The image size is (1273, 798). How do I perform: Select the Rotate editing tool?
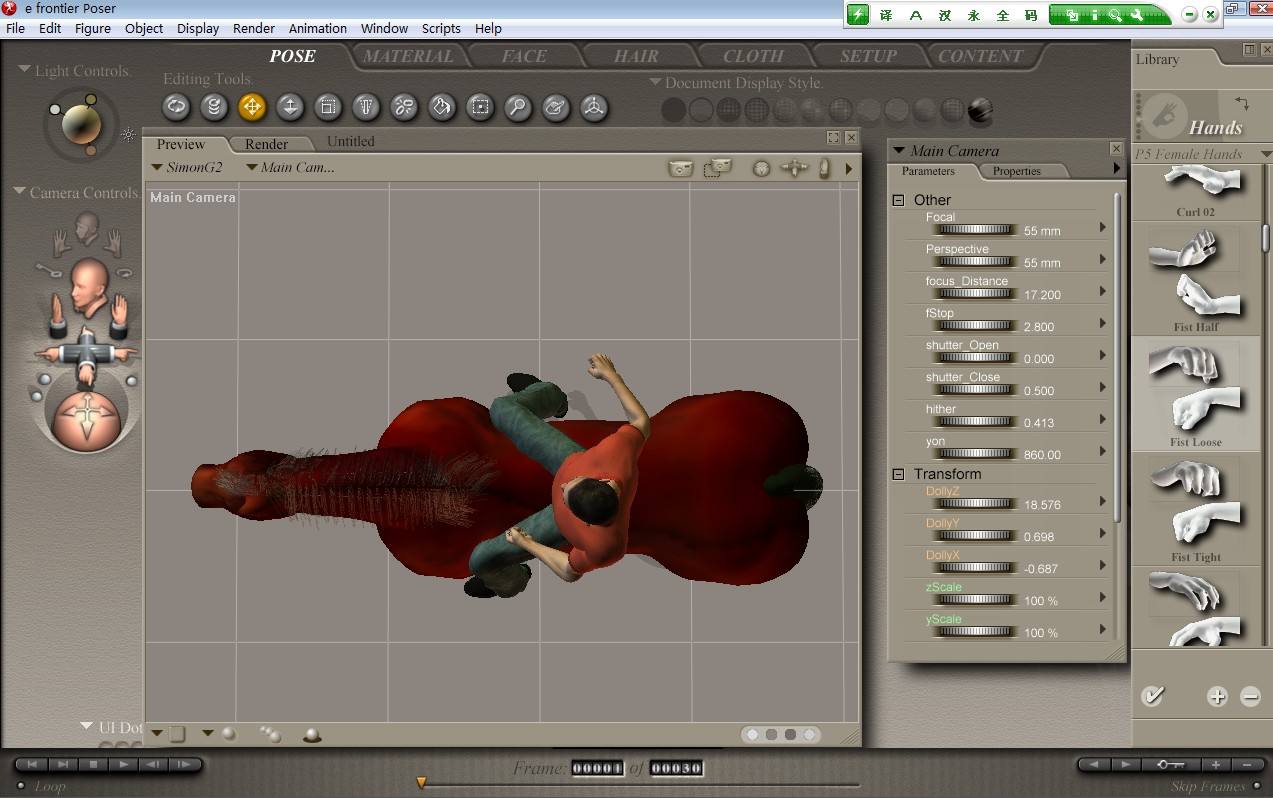[x=176, y=107]
